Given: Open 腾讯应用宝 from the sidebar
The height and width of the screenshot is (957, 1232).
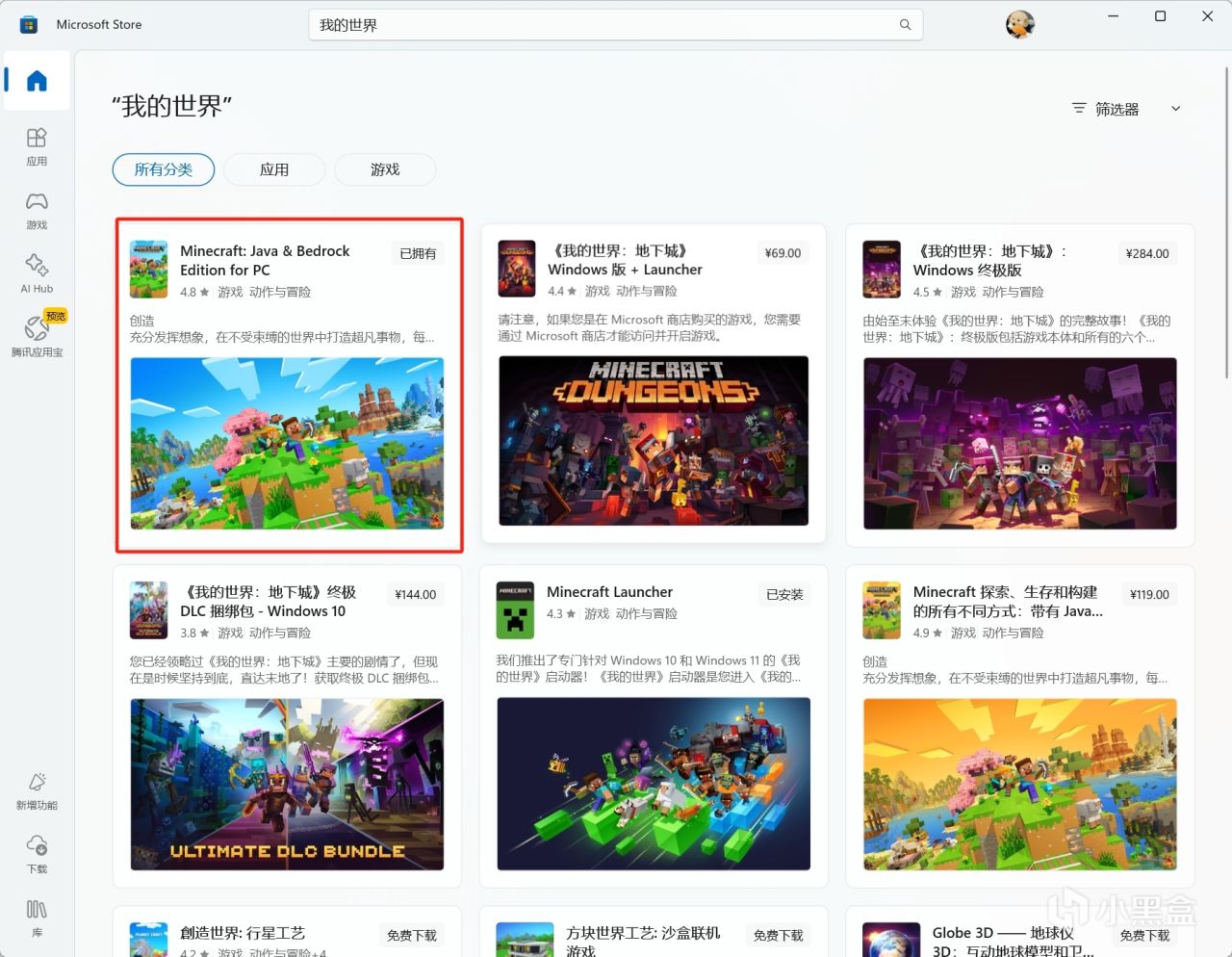Looking at the screenshot, I should click(37, 336).
